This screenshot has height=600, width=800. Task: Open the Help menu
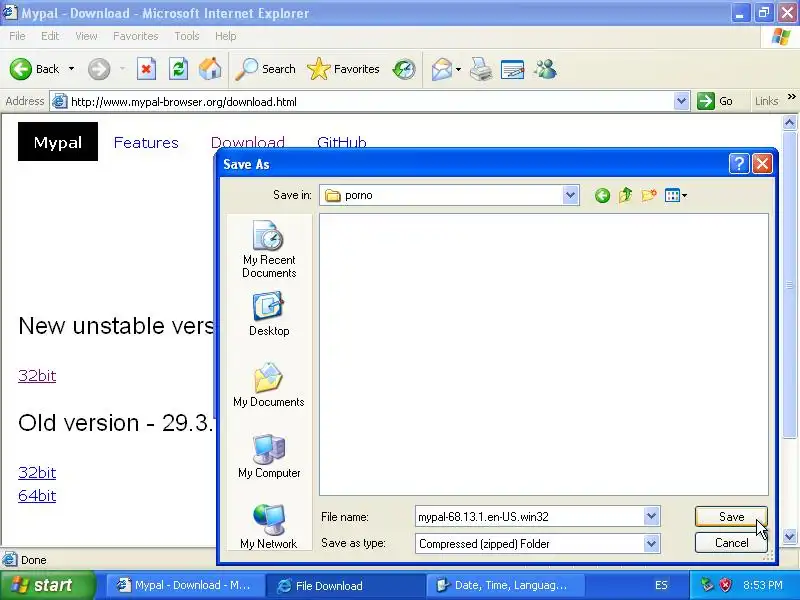coord(226,36)
